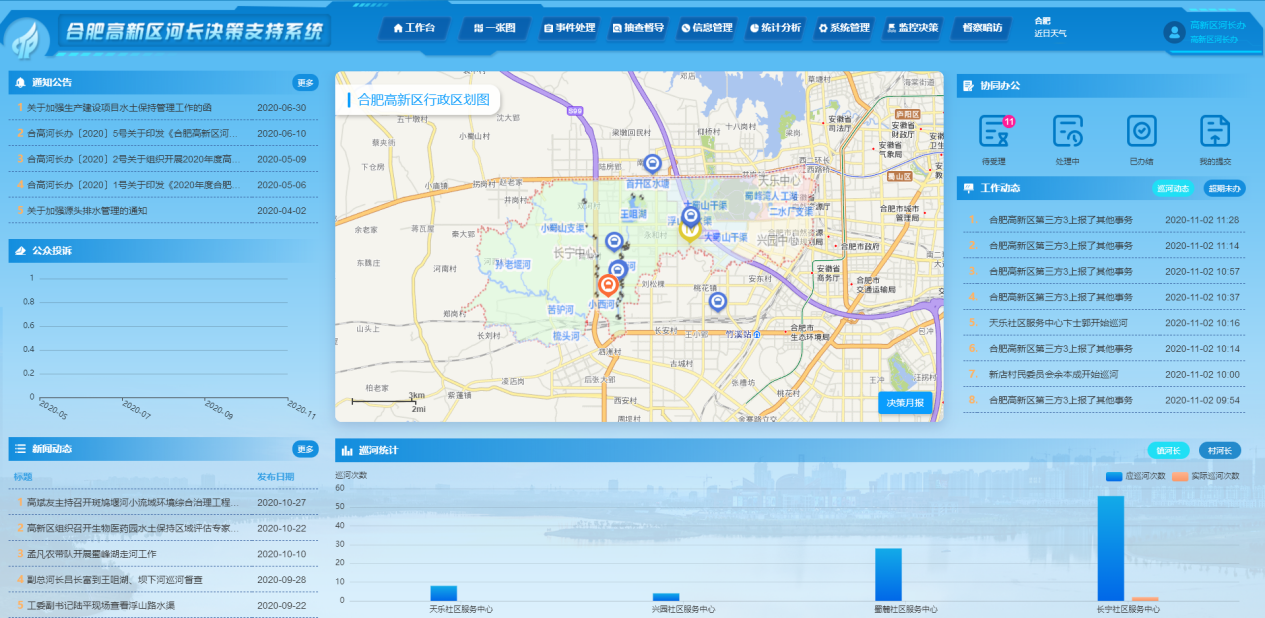
Task: Click the red river marker on map
Action: pyautogui.click(x=607, y=286)
